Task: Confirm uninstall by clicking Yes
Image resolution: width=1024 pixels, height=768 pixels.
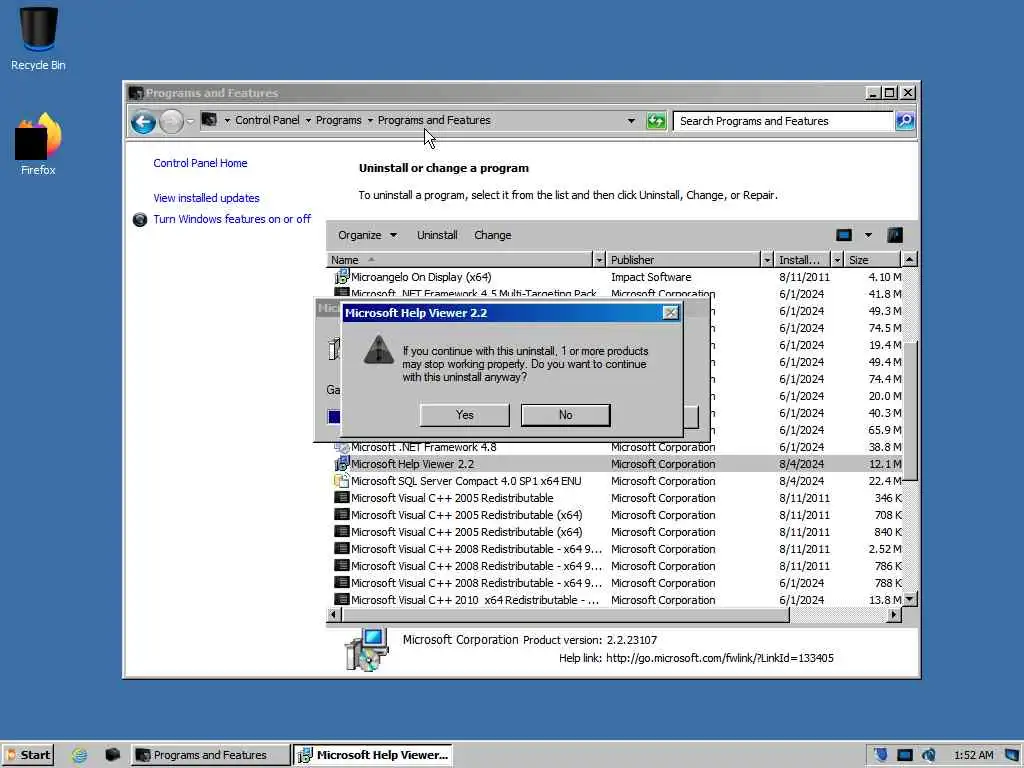Action: coord(464,415)
